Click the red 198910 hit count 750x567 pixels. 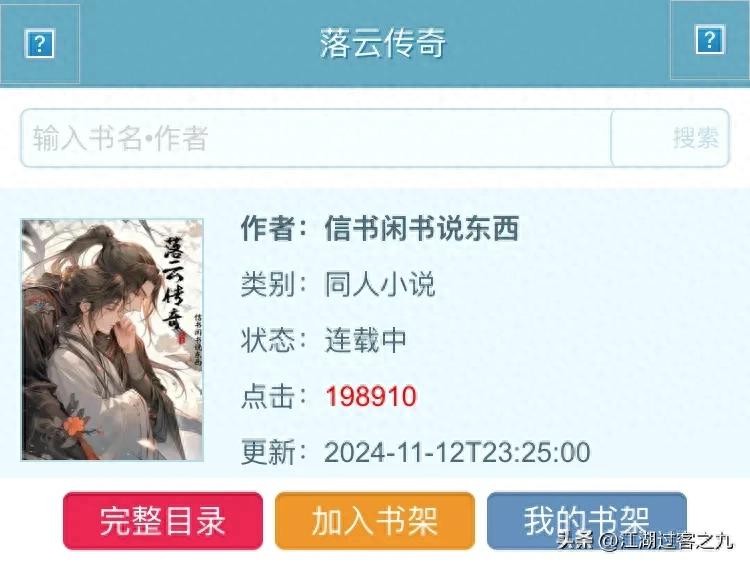(371, 396)
